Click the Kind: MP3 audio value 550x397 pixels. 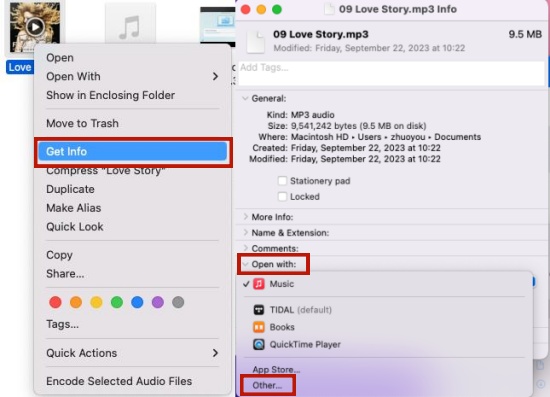pyautogui.click(x=313, y=115)
